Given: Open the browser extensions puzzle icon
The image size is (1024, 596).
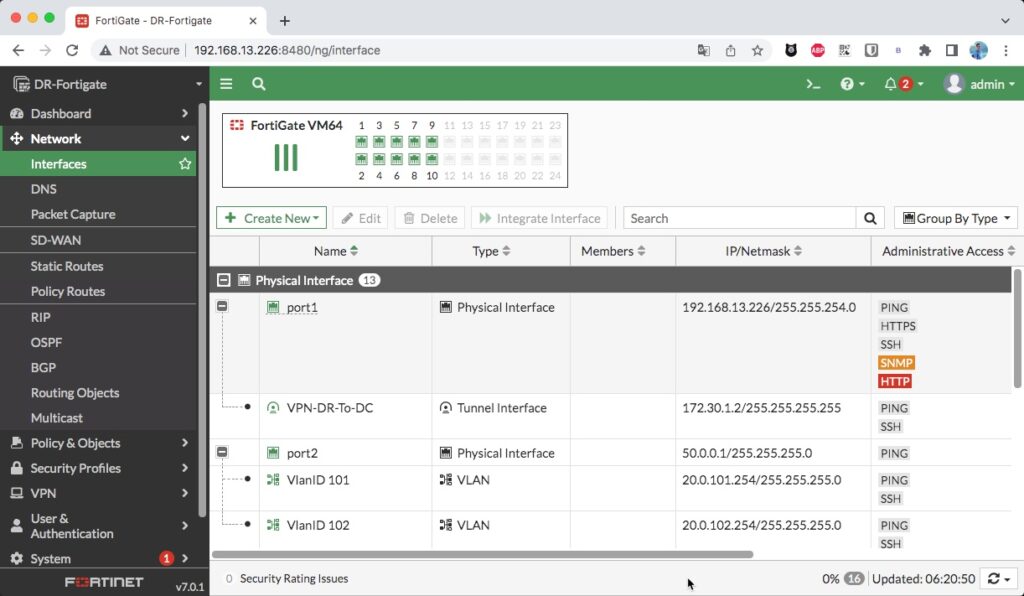Looking at the screenshot, I should [925, 50].
